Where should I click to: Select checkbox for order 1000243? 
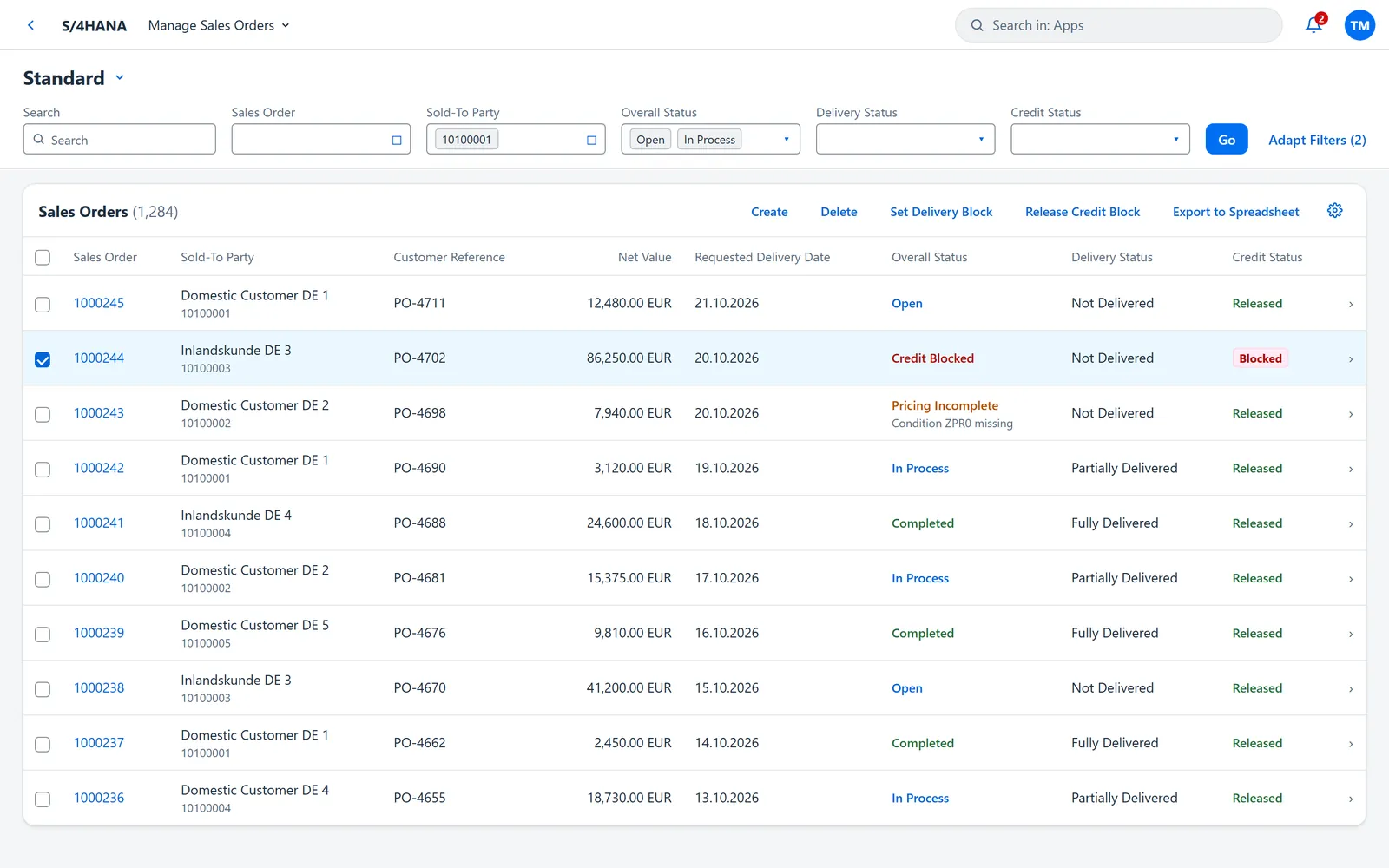[43, 415]
